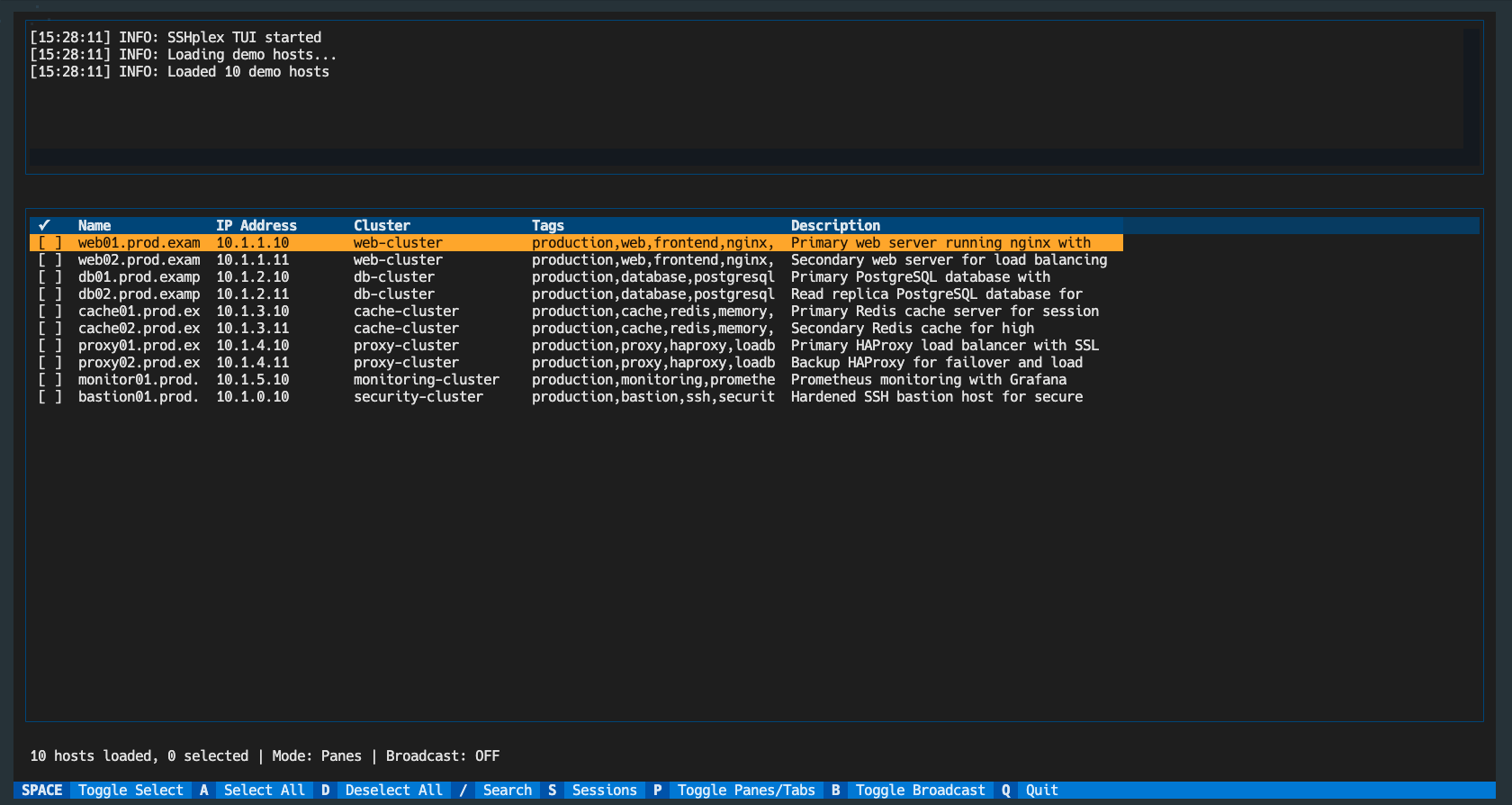Click Toggle Select in footer
1512x805 pixels.
130,791
